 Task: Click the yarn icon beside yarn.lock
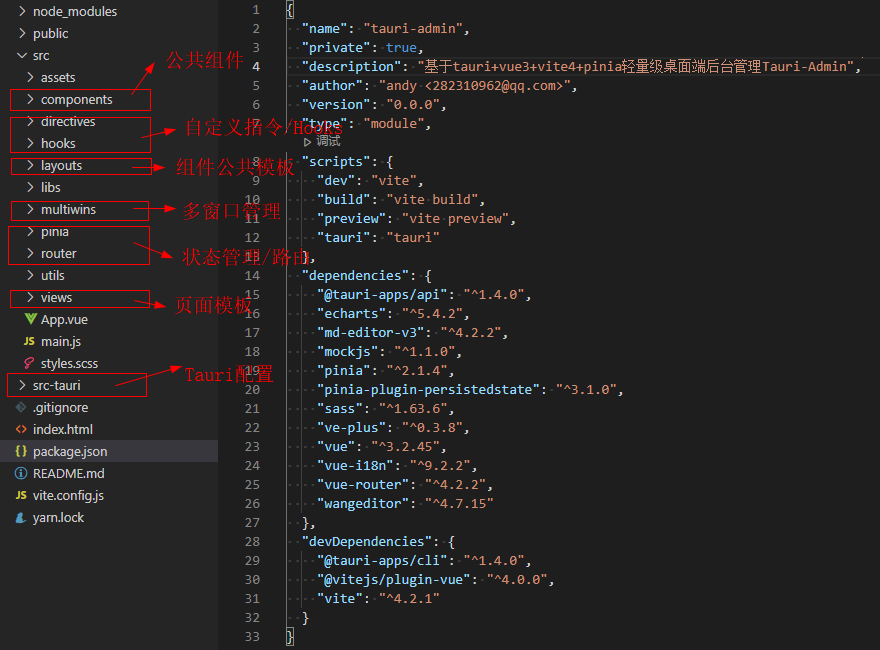tap(21, 518)
